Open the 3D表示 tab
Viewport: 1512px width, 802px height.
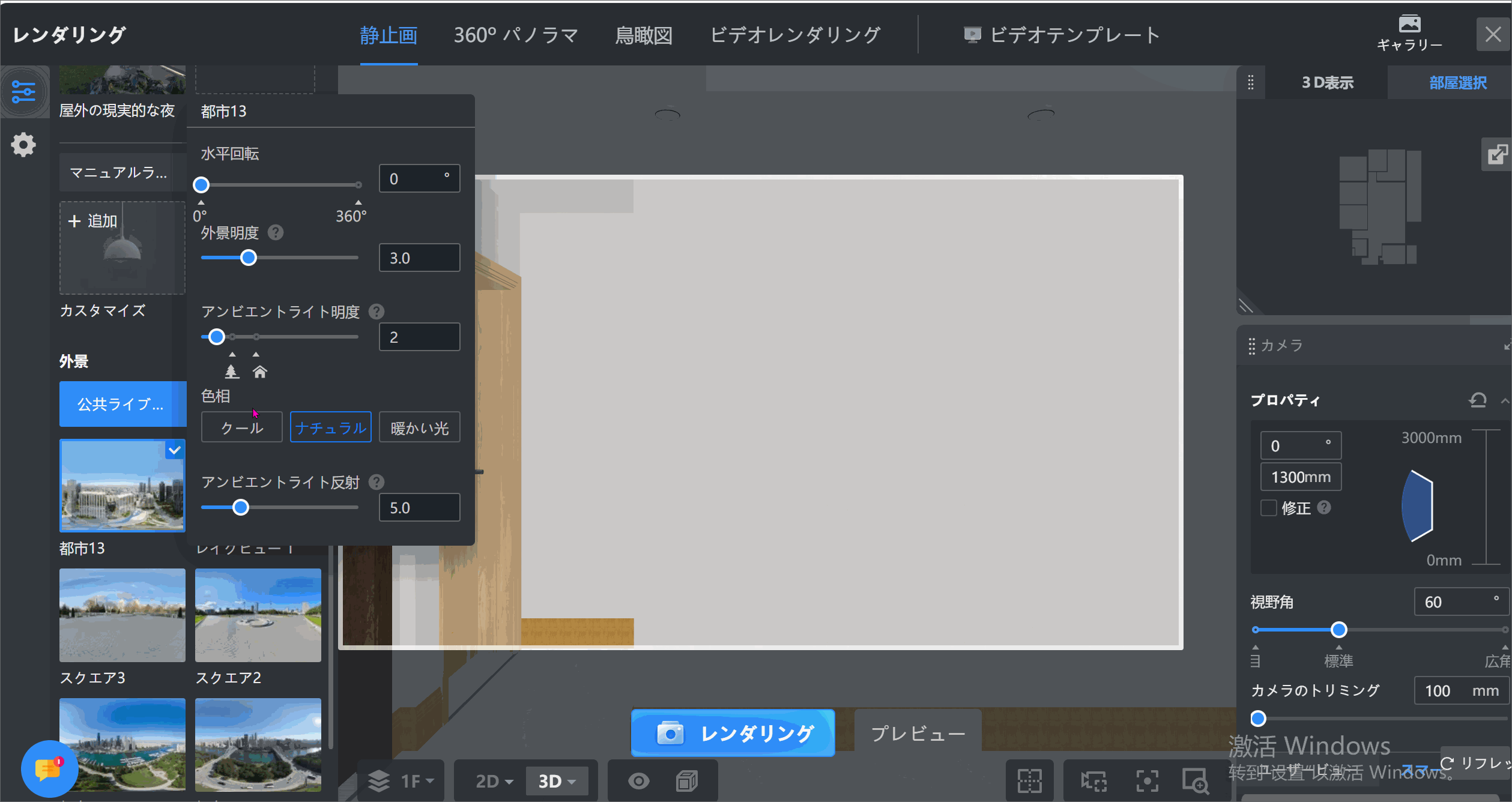(1327, 82)
